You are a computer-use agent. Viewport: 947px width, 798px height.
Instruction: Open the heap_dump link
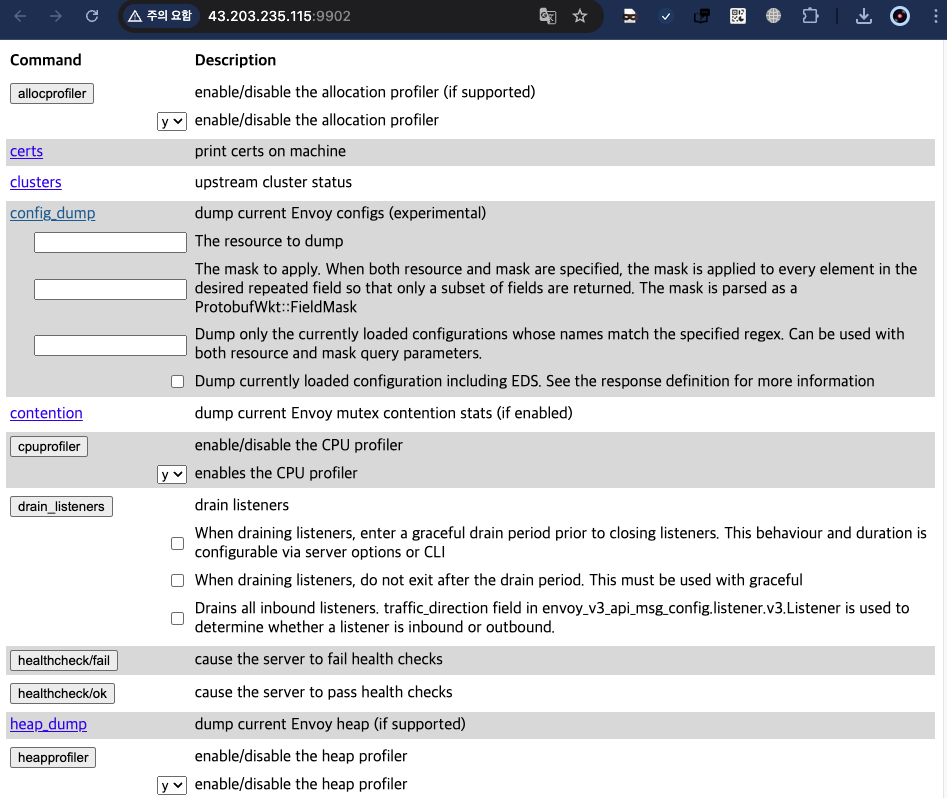[x=48, y=724]
